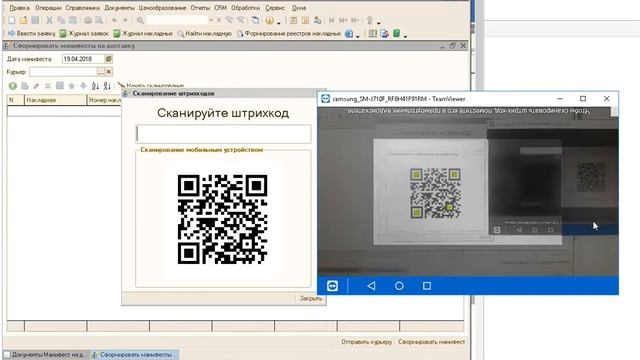Open Help via yellow info icon
This screenshot has height=360, width=640.
pos(269,20)
